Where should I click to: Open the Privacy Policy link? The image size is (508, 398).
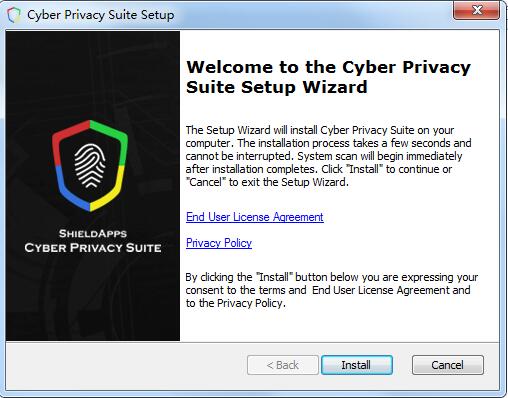(219, 243)
